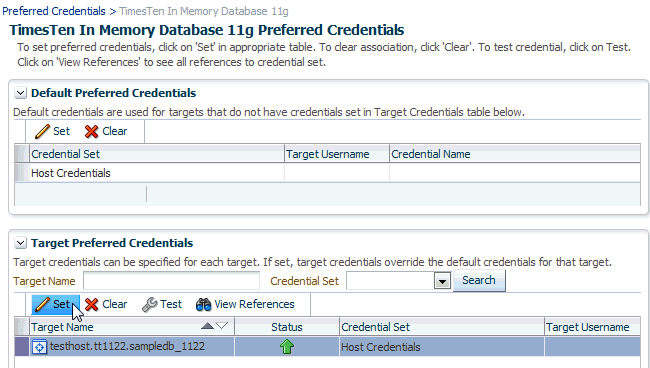This screenshot has width=650, height=368.
Task: Click Clear in Default Preferred Credentials toolbar
Action: [x=106, y=131]
